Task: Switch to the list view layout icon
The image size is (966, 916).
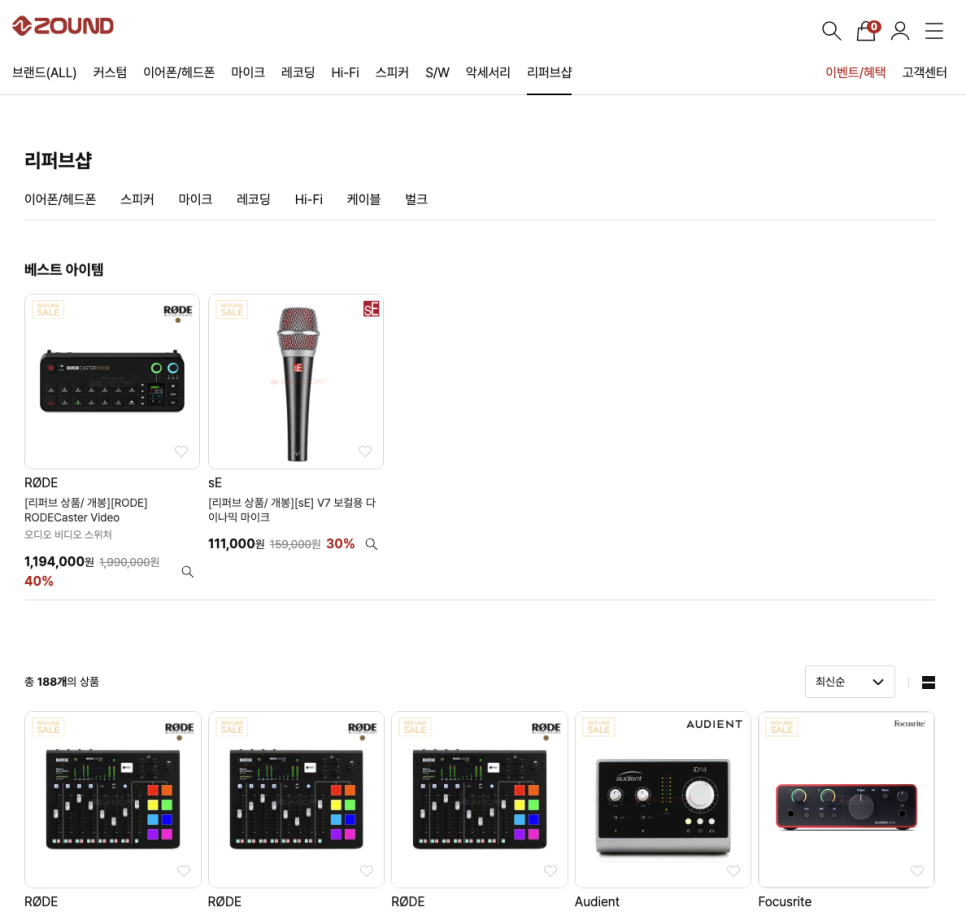Action: click(928, 682)
